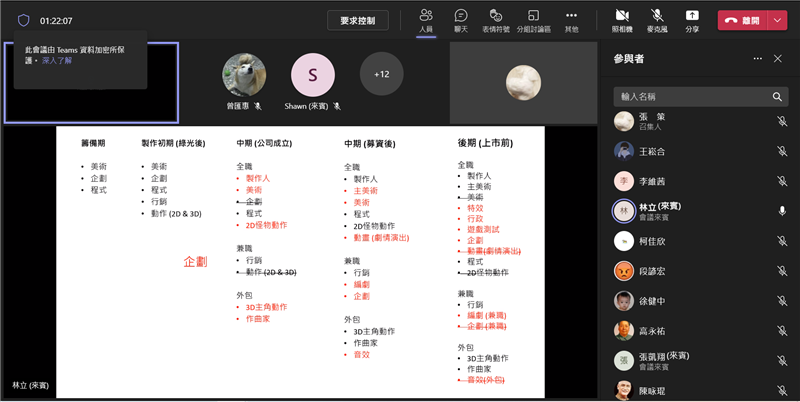This screenshot has height=402, width=800.
Task: Open 參與者 panel more options ellipsis
Action: (757, 59)
